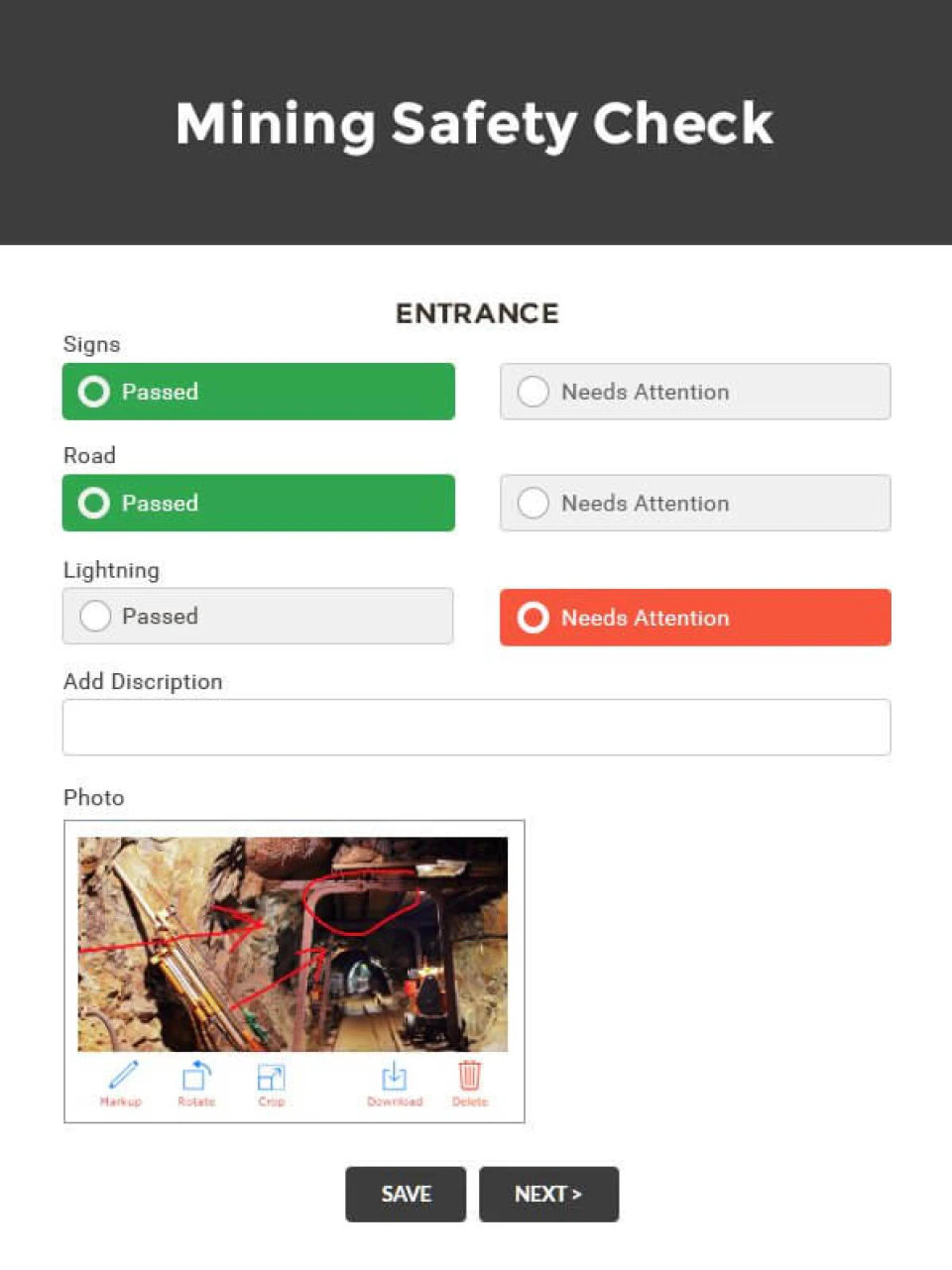The image size is (952, 1270).
Task: Select Needs Attention for the Lightning check
Action: click(x=693, y=618)
